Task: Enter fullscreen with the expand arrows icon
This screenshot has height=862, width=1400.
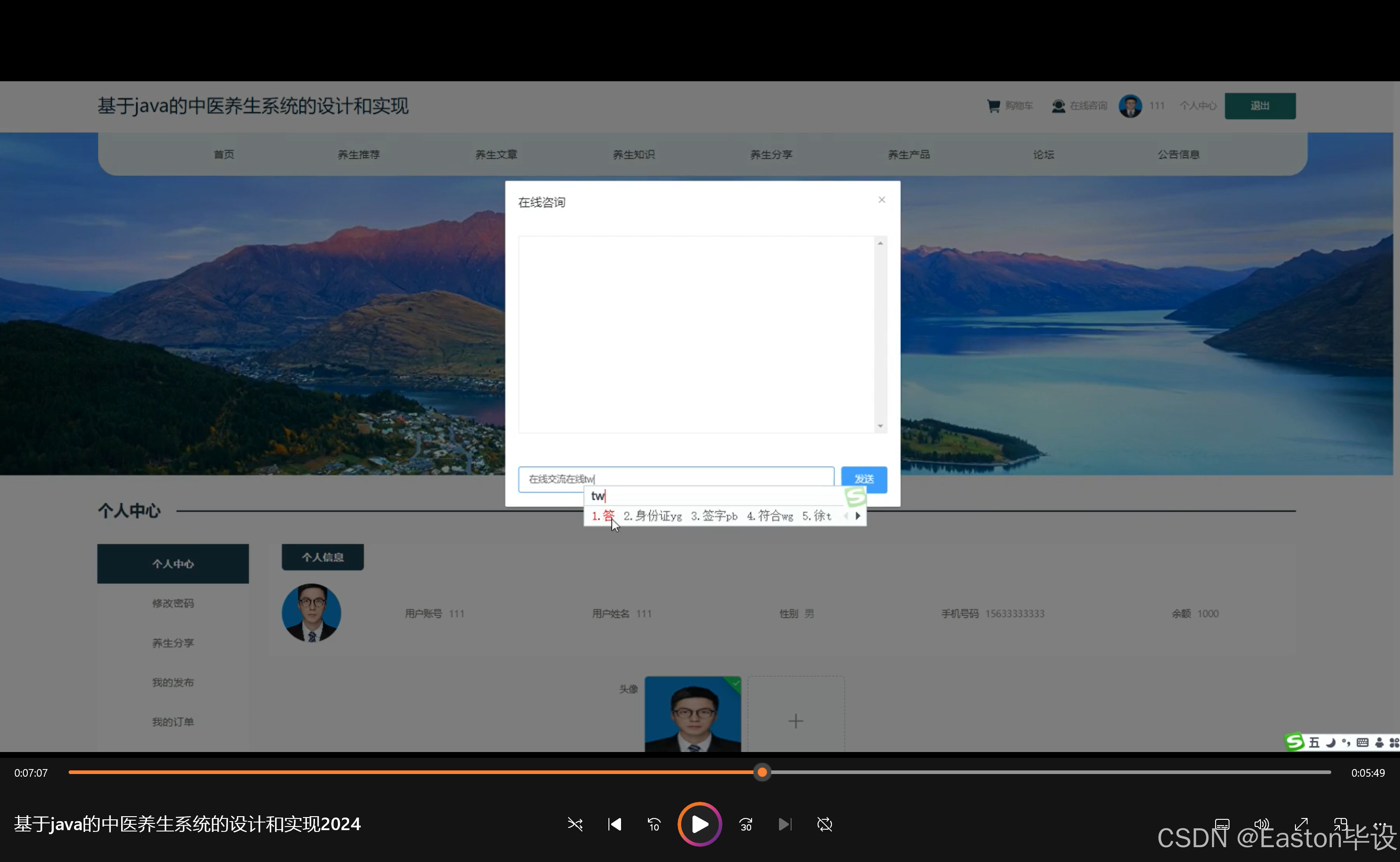Action: coord(1301,824)
